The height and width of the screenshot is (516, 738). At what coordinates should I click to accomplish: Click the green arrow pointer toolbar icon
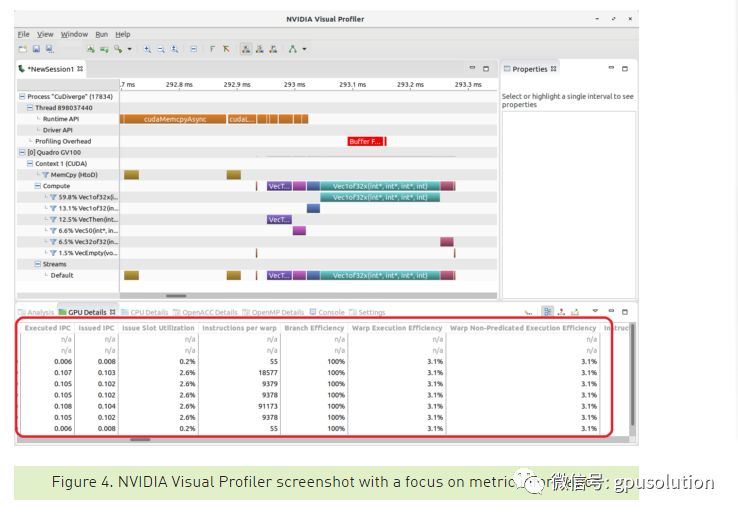(226, 49)
